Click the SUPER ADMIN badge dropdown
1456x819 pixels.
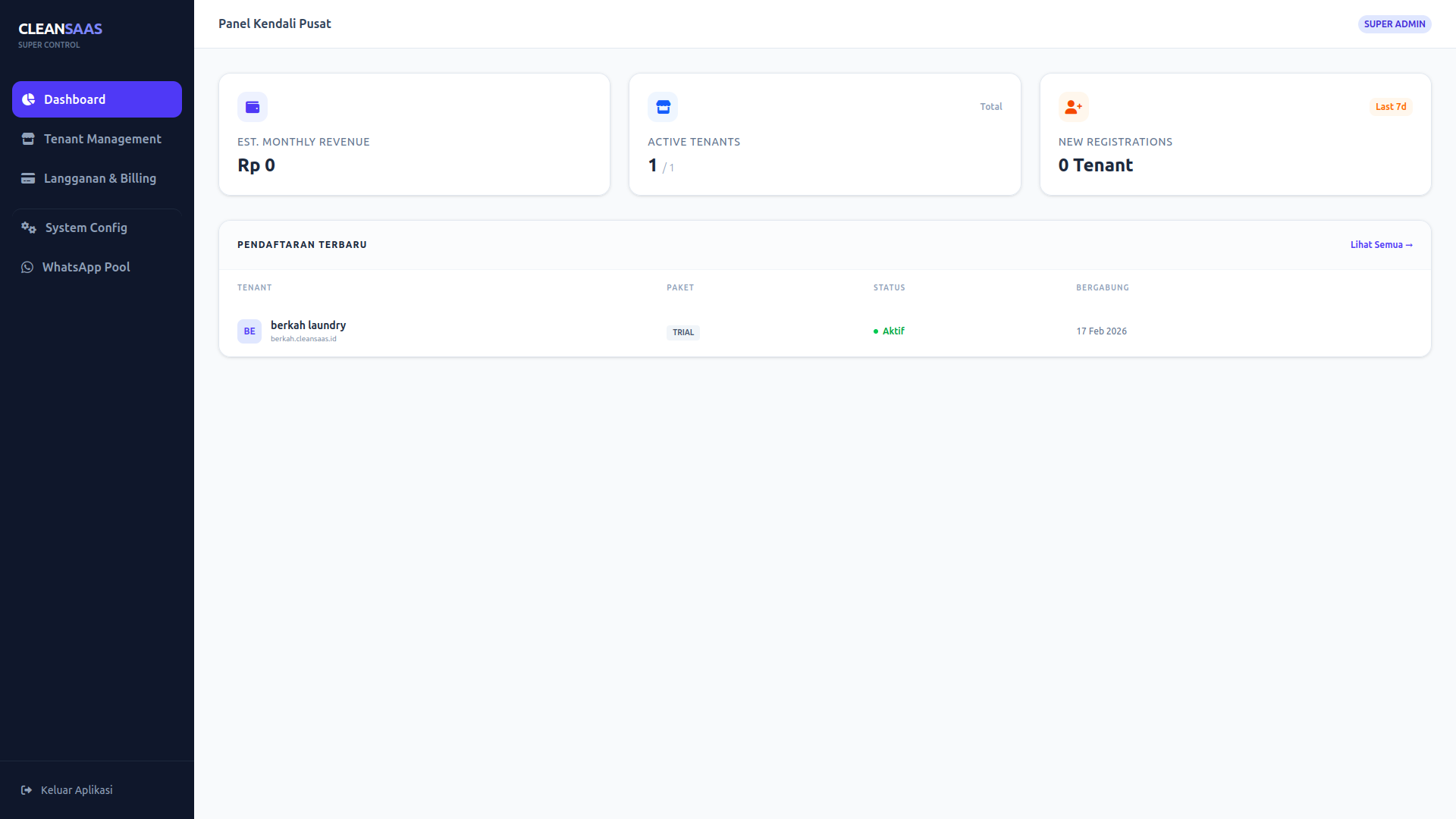[x=1395, y=24]
